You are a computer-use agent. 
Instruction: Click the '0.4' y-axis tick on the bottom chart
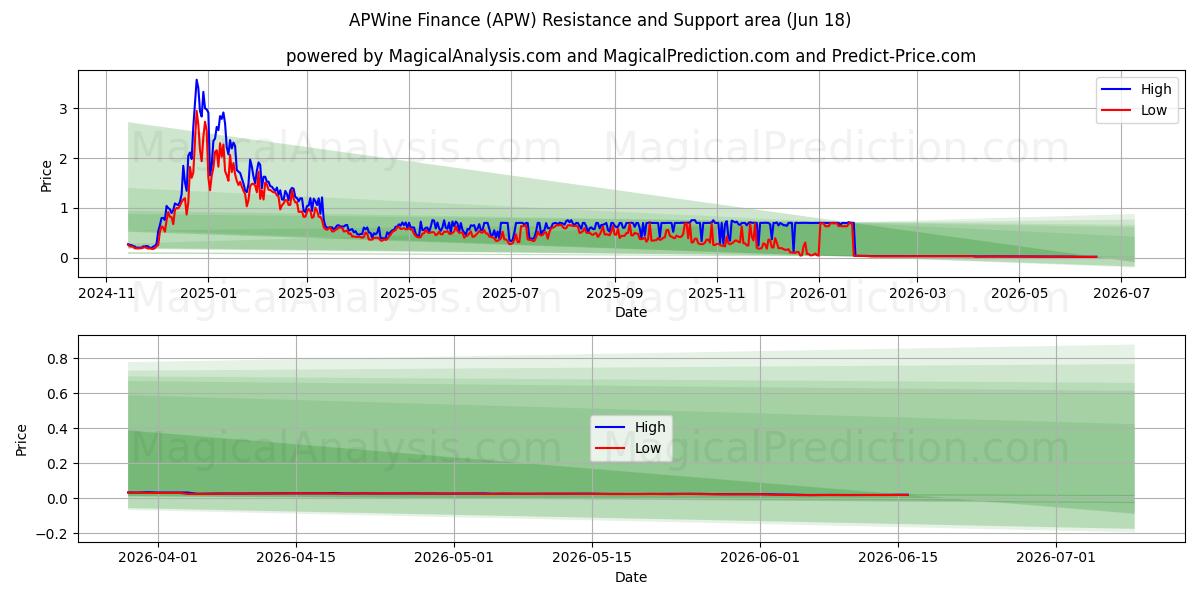(x=56, y=429)
